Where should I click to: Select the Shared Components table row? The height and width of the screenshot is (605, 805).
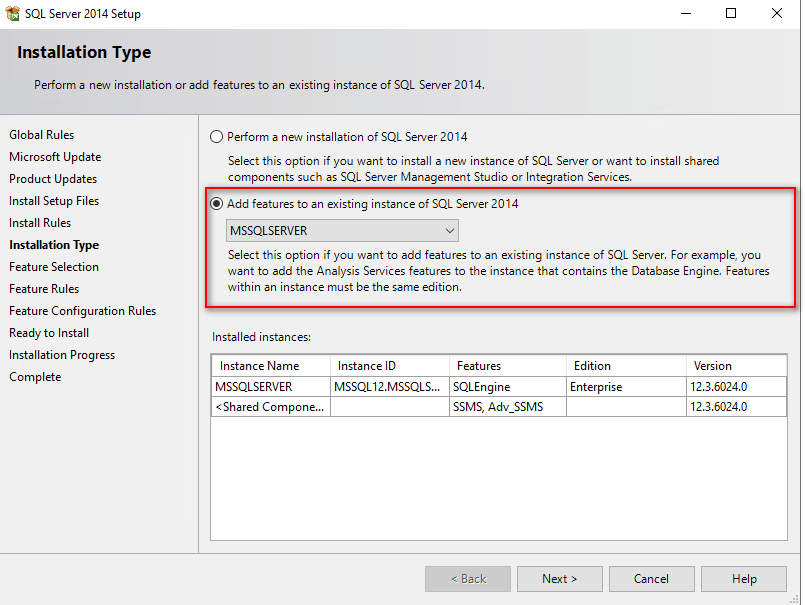[x=270, y=407]
